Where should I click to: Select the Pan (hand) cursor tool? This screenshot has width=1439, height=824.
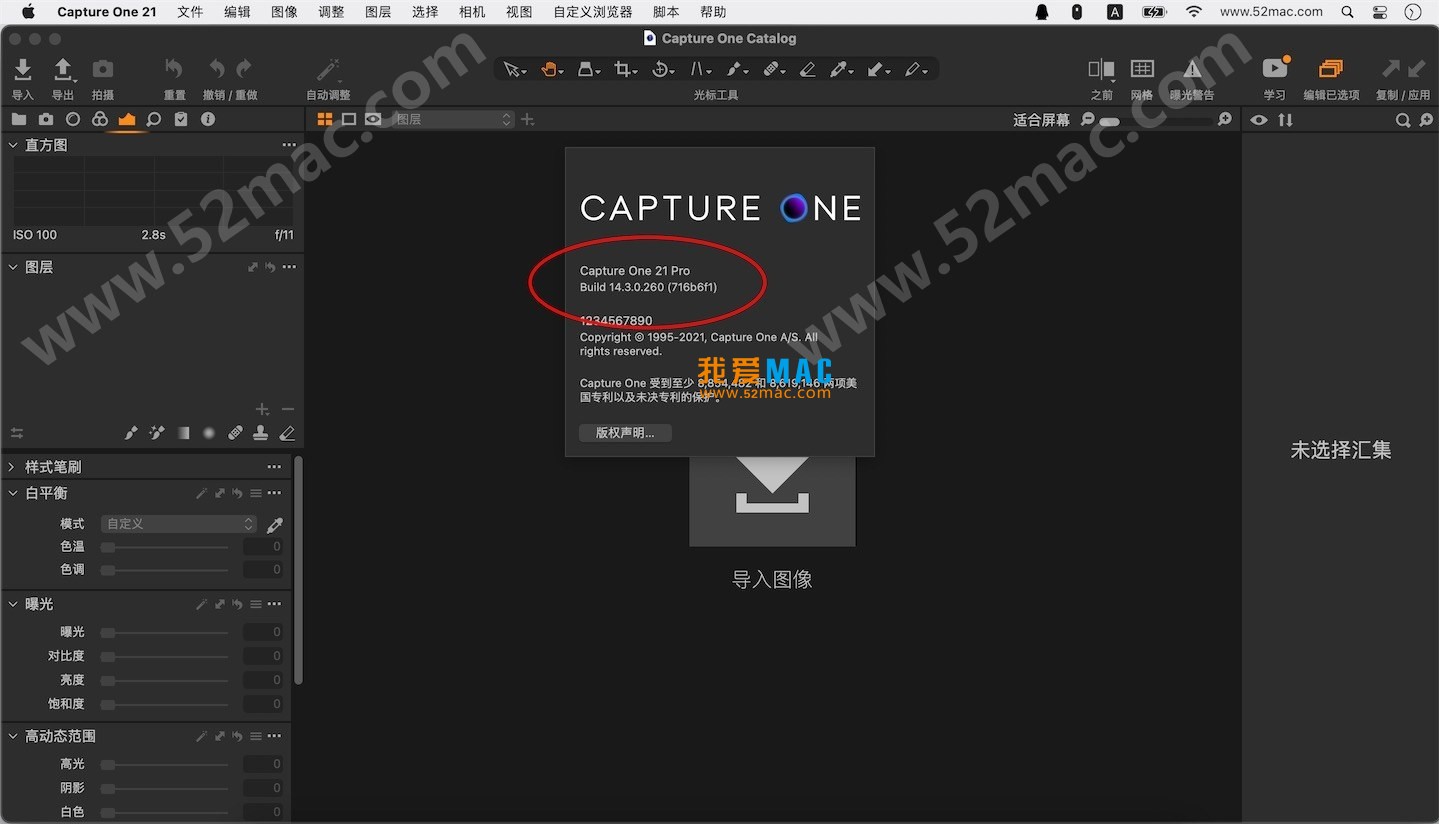click(x=549, y=69)
